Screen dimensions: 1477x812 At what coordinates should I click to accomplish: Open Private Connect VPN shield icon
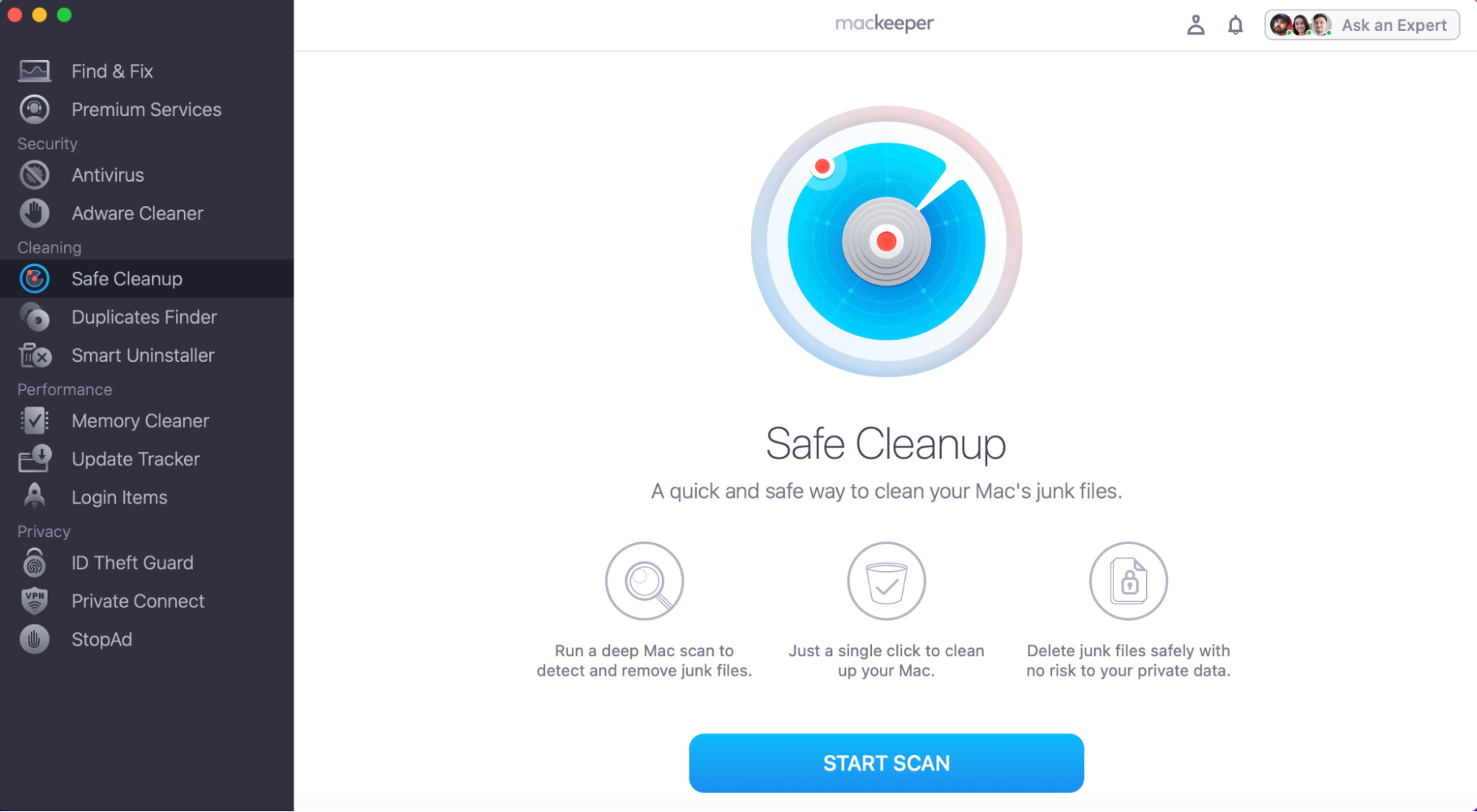click(x=33, y=601)
